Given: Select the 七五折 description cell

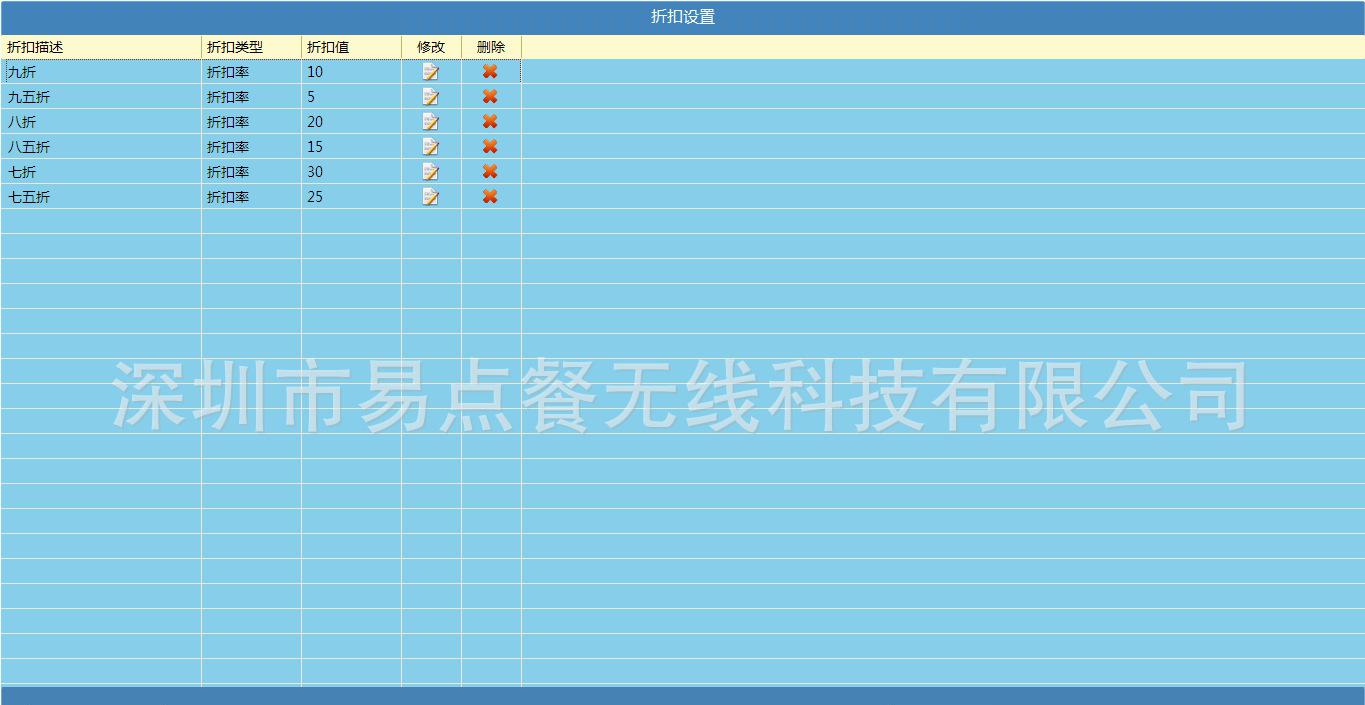Looking at the screenshot, I should (101, 197).
